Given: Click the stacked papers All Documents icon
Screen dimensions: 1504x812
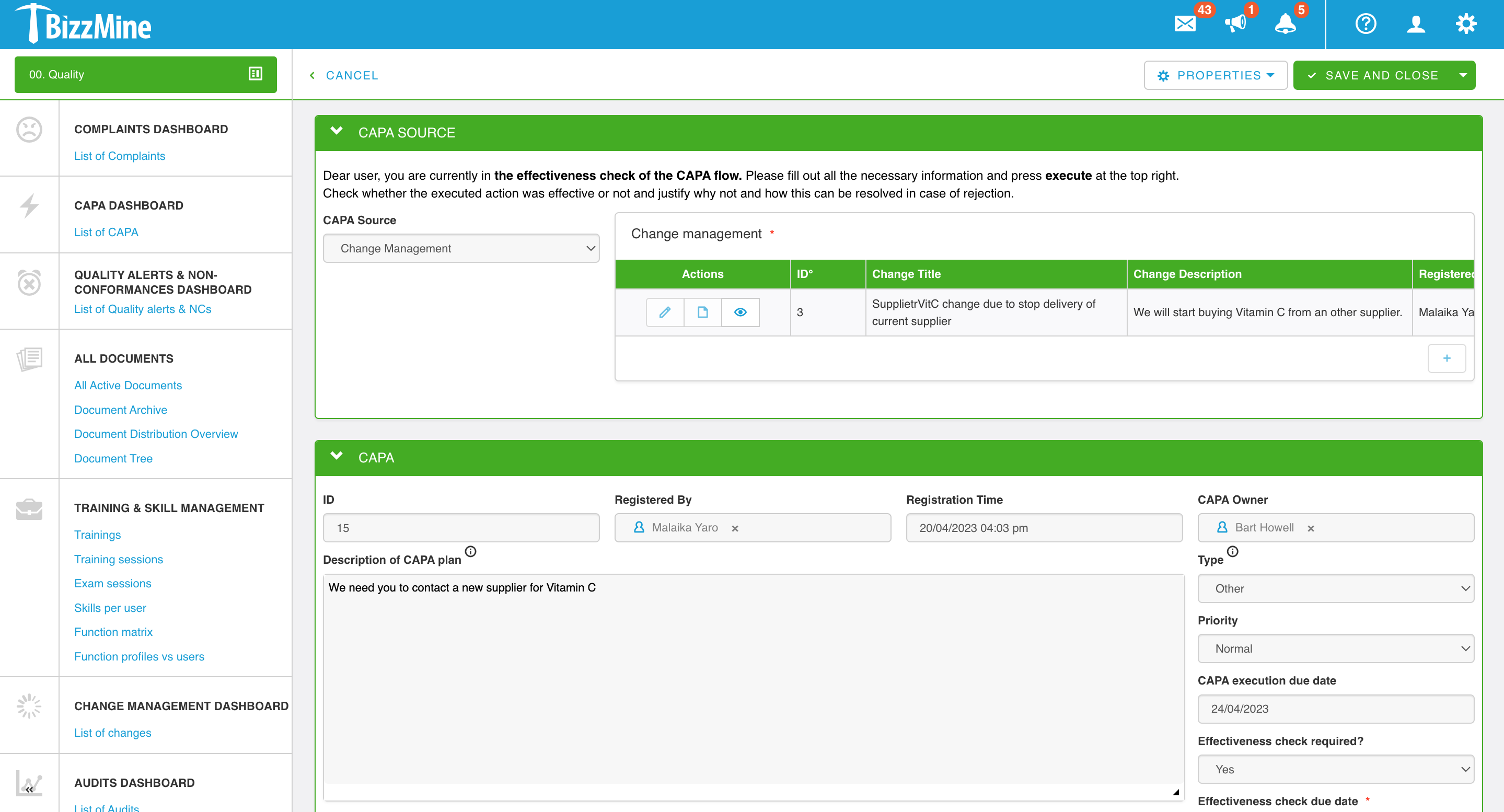Looking at the screenshot, I should [x=29, y=359].
